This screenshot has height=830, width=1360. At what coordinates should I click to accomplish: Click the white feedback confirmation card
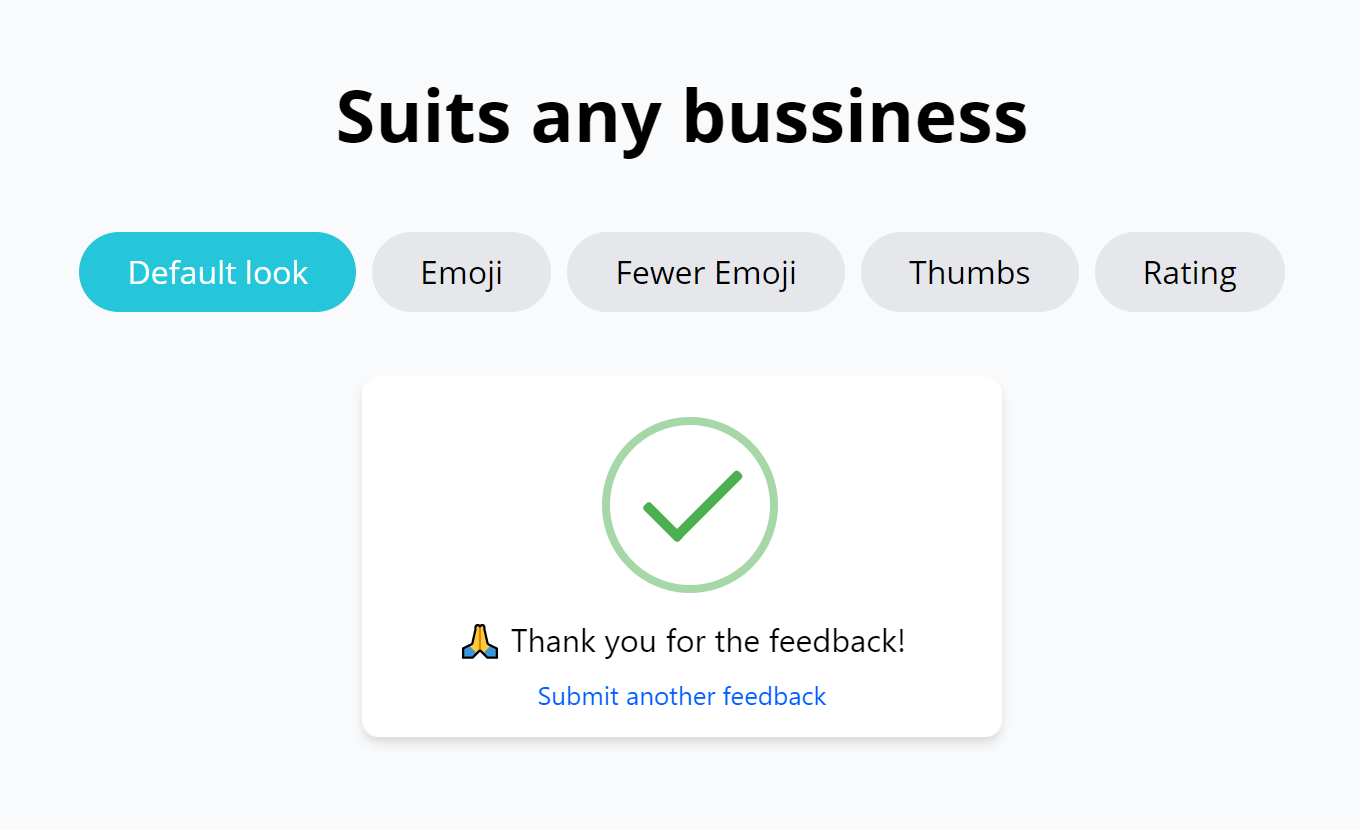point(681,557)
